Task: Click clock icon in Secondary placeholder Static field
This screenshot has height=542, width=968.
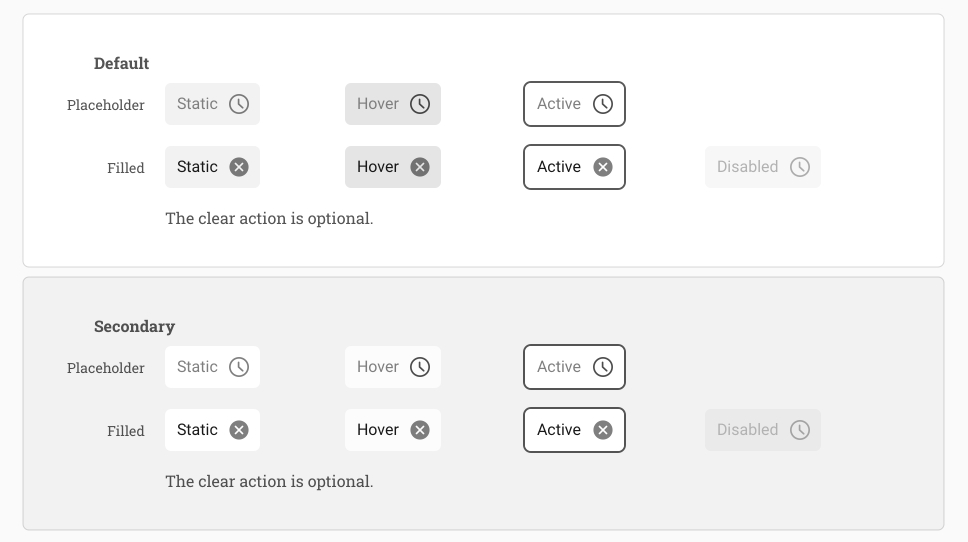Action: (x=239, y=367)
